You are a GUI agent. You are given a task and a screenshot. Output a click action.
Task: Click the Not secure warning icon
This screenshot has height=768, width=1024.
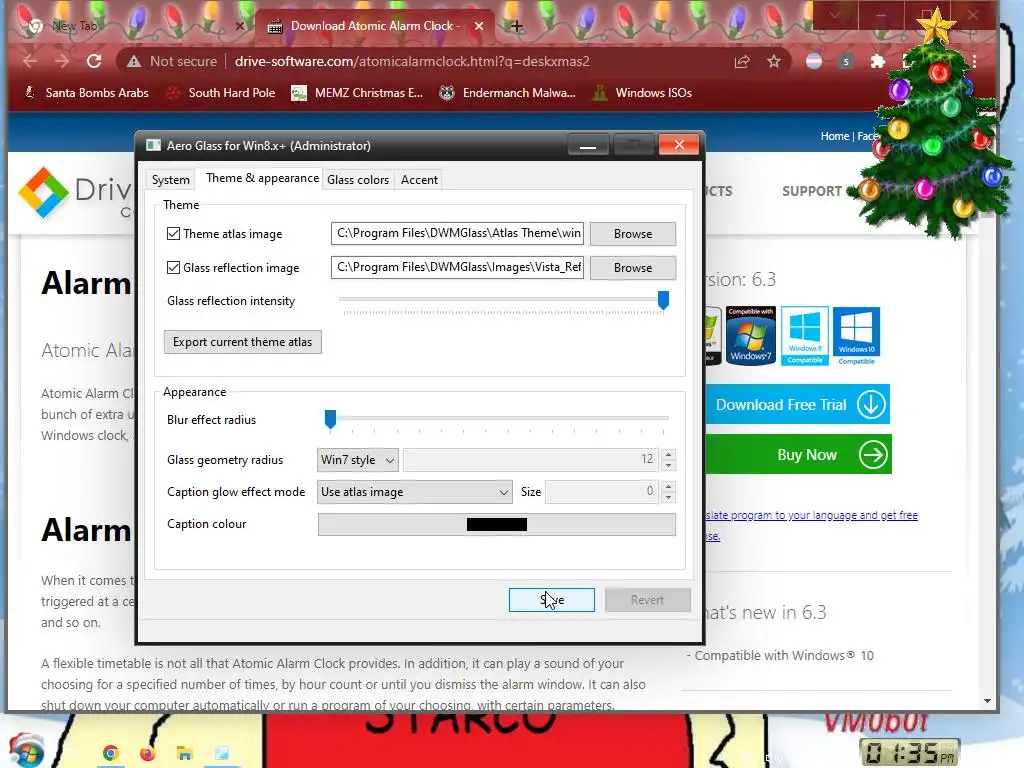134,61
